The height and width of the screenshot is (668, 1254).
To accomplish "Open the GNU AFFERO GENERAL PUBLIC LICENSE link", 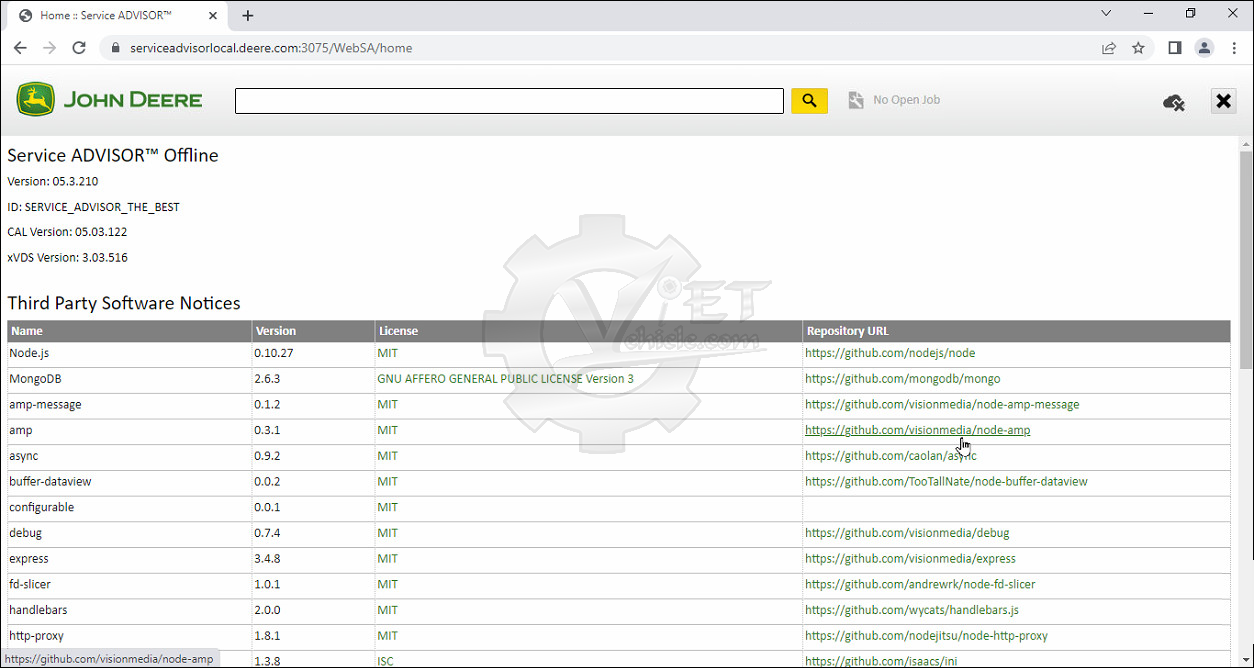I will (505, 379).
